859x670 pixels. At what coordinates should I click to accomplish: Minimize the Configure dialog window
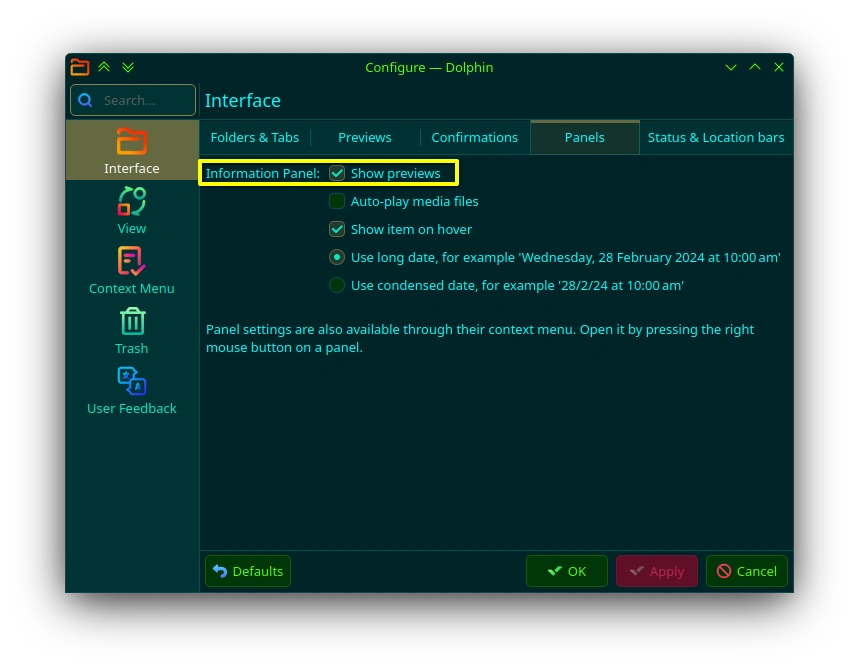pyautogui.click(x=730, y=67)
